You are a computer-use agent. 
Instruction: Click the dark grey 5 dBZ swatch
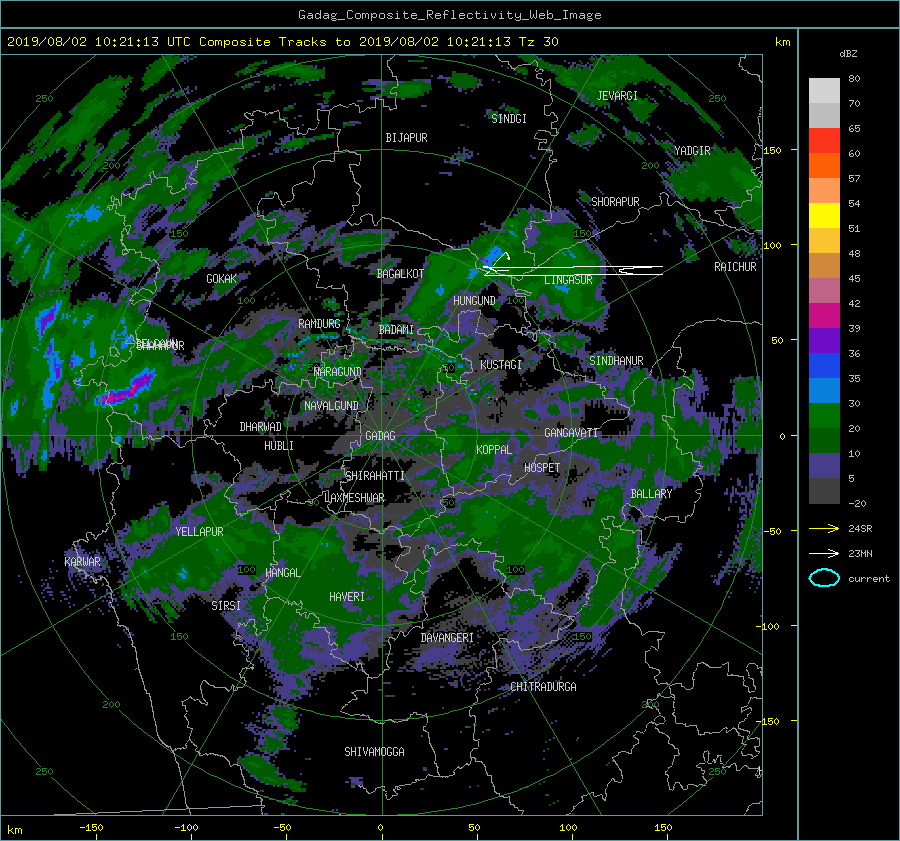pyautogui.click(x=824, y=491)
